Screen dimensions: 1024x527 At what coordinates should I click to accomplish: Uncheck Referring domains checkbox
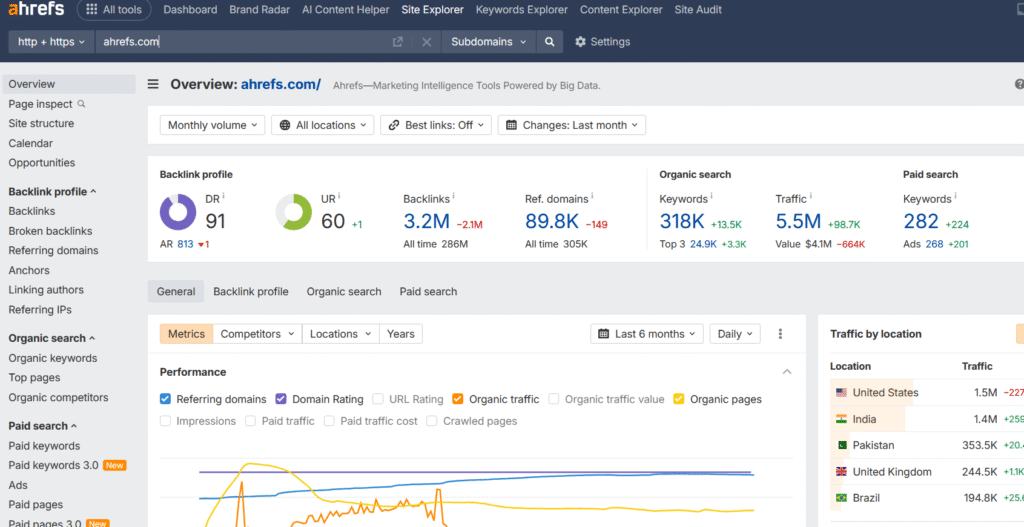pos(165,399)
